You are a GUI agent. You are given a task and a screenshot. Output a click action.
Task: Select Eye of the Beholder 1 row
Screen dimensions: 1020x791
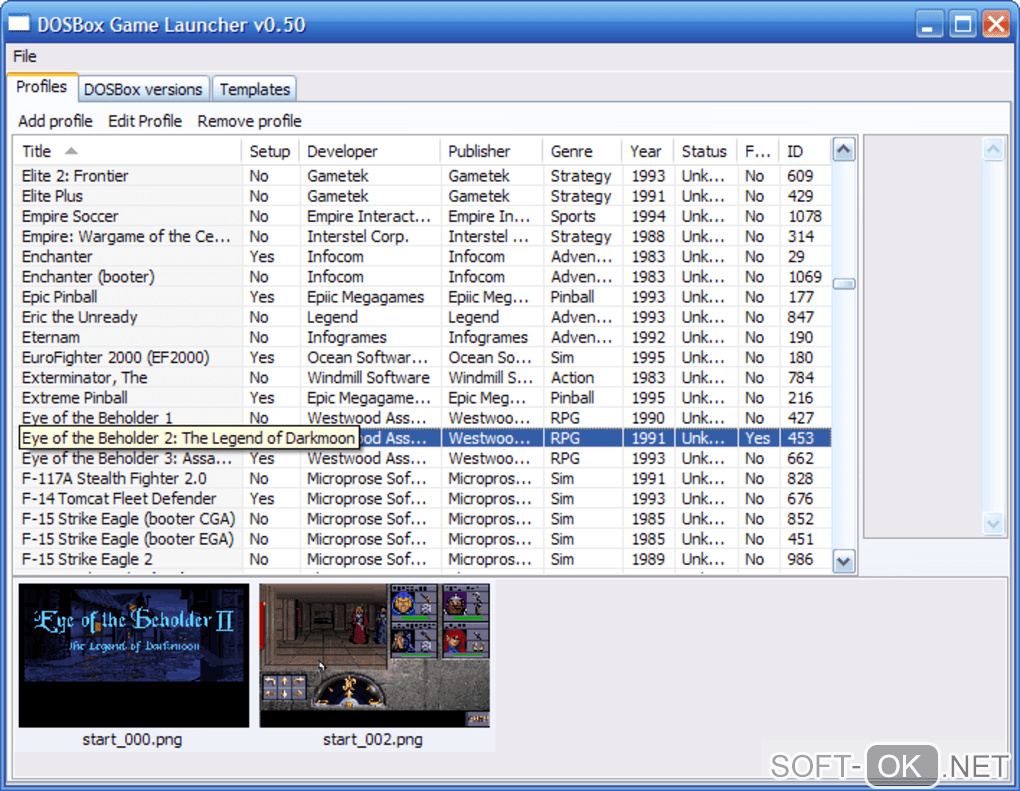coord(423,418)
